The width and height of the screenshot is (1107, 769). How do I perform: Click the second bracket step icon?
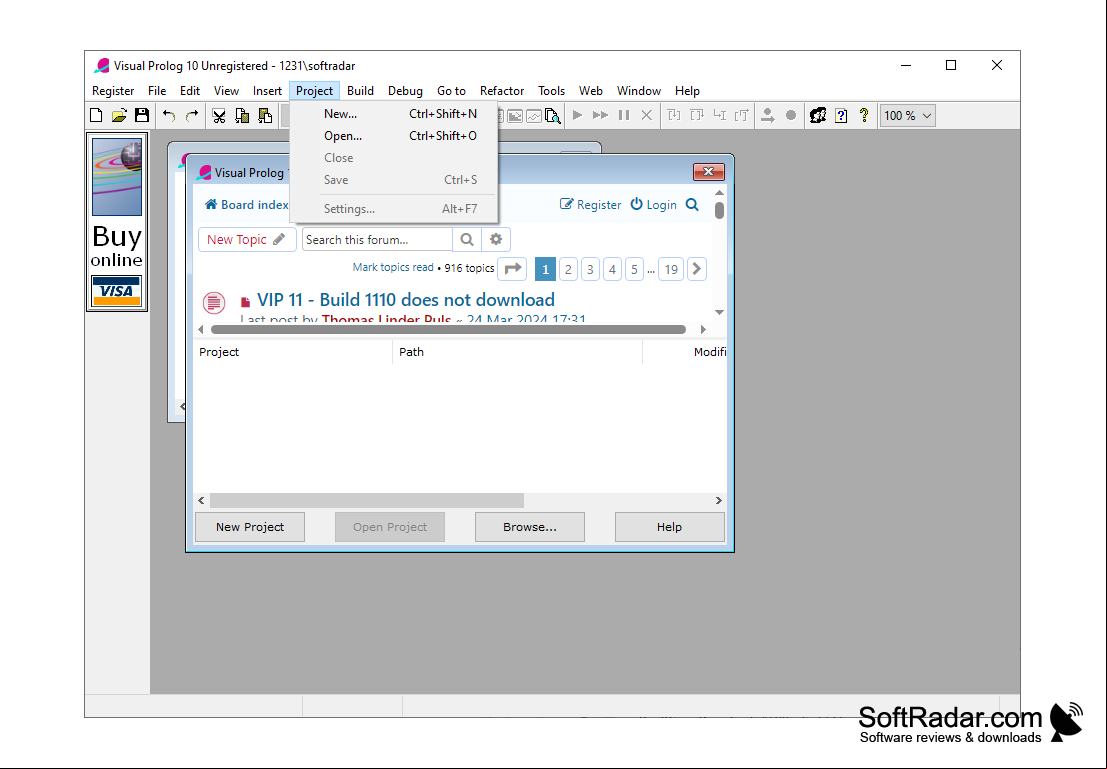click(x=697, y=115)
